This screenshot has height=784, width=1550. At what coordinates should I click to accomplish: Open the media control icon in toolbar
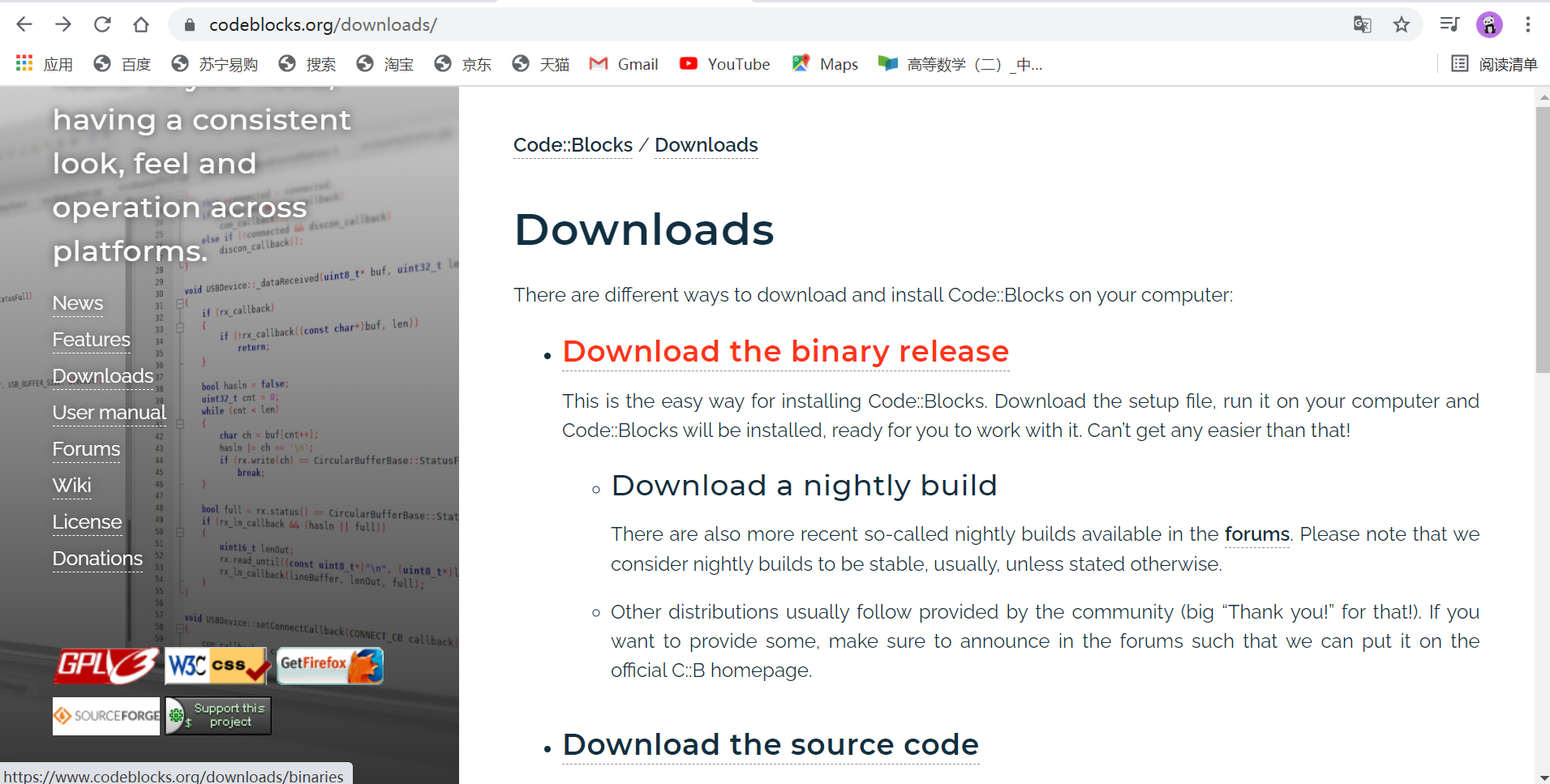(x=1449, y=24)
